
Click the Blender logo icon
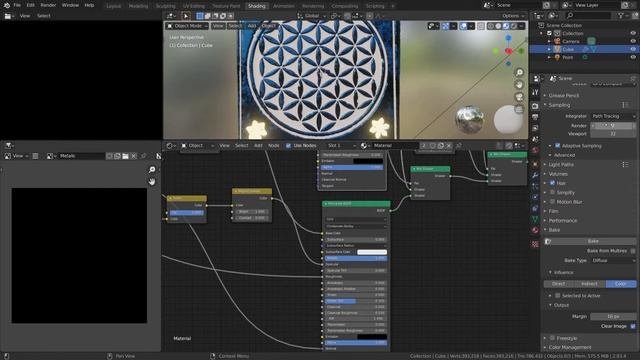7,5
